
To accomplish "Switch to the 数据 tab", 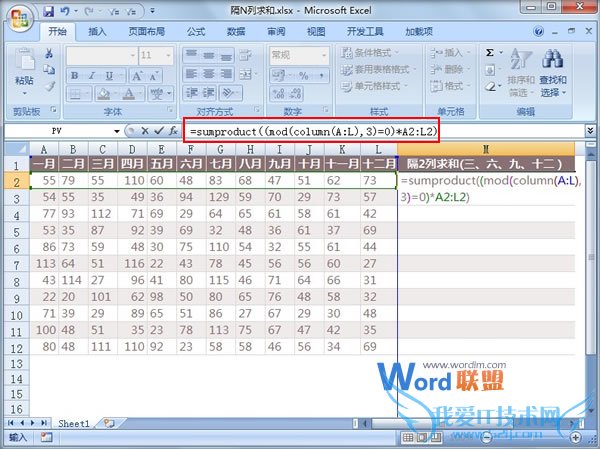I will tap(236, 31).
